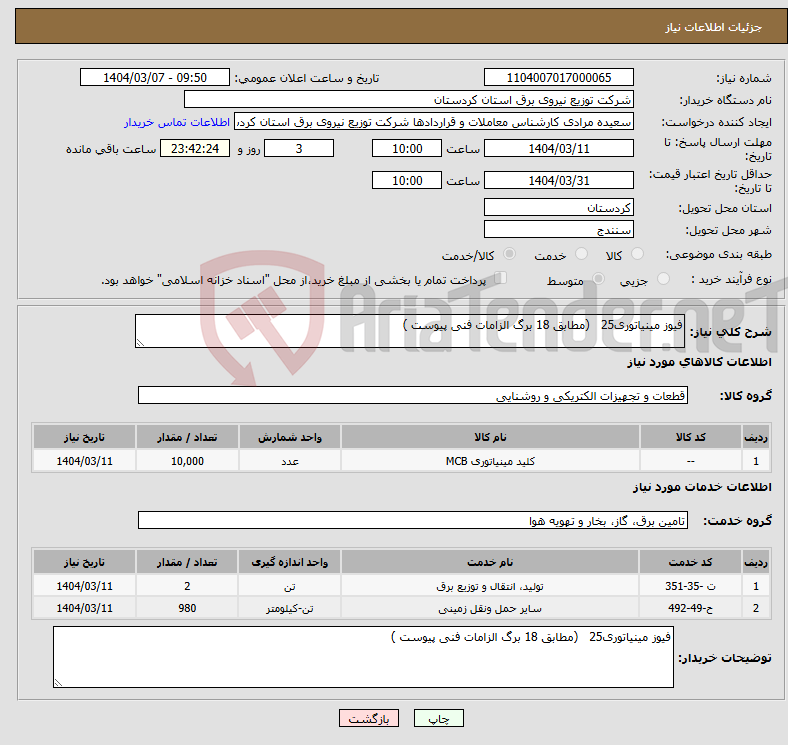This screenshot has height=745, width=788.
Task: Select the کالا radio button
Action: click(637, 254)
